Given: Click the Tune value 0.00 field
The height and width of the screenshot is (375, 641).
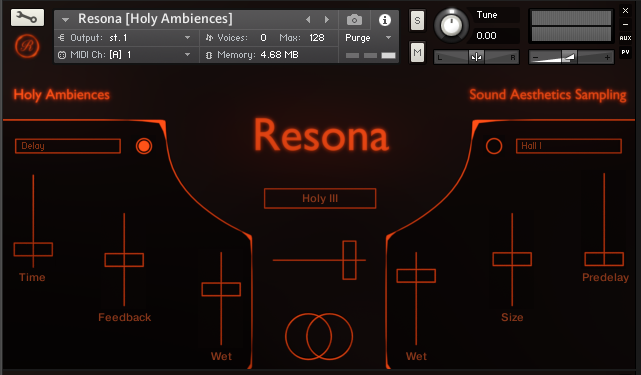Looking at the screenshot, I should pyautogui.click(x=495, y=36).
